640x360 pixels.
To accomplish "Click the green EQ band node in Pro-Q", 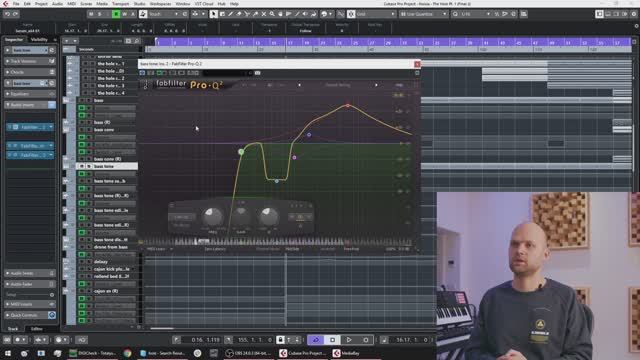I will point(241,152).
